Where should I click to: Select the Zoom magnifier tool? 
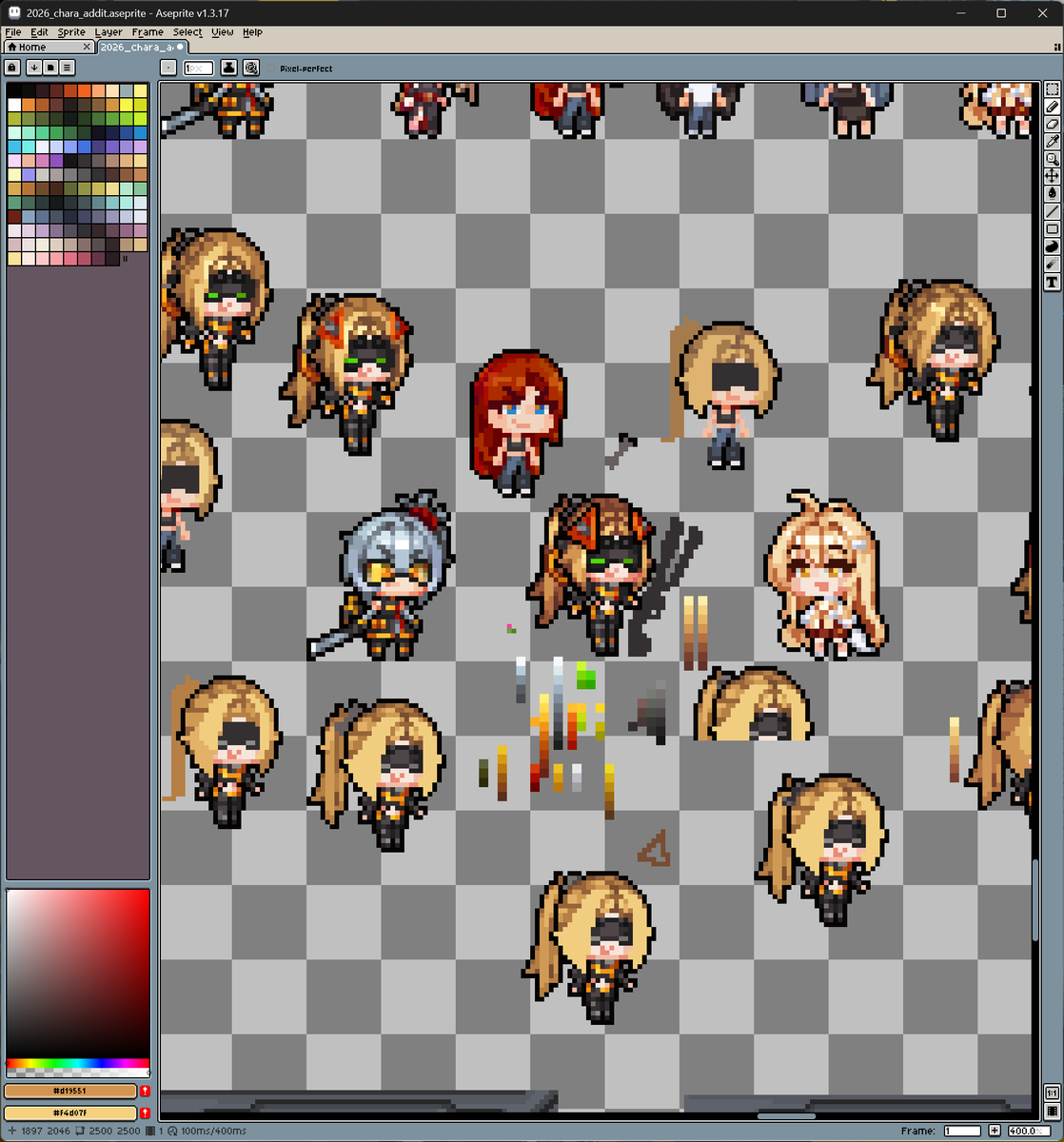tap(1053, 159)
